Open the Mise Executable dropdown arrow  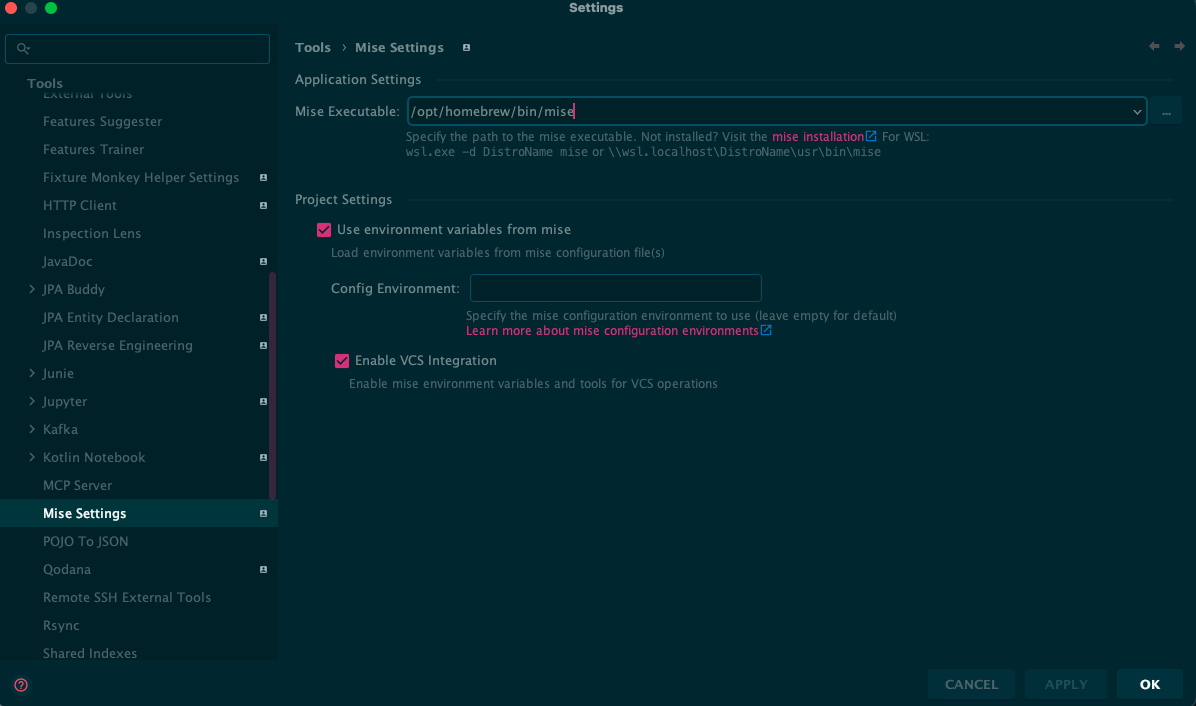pyautogui.click(x=1137, y=112)
